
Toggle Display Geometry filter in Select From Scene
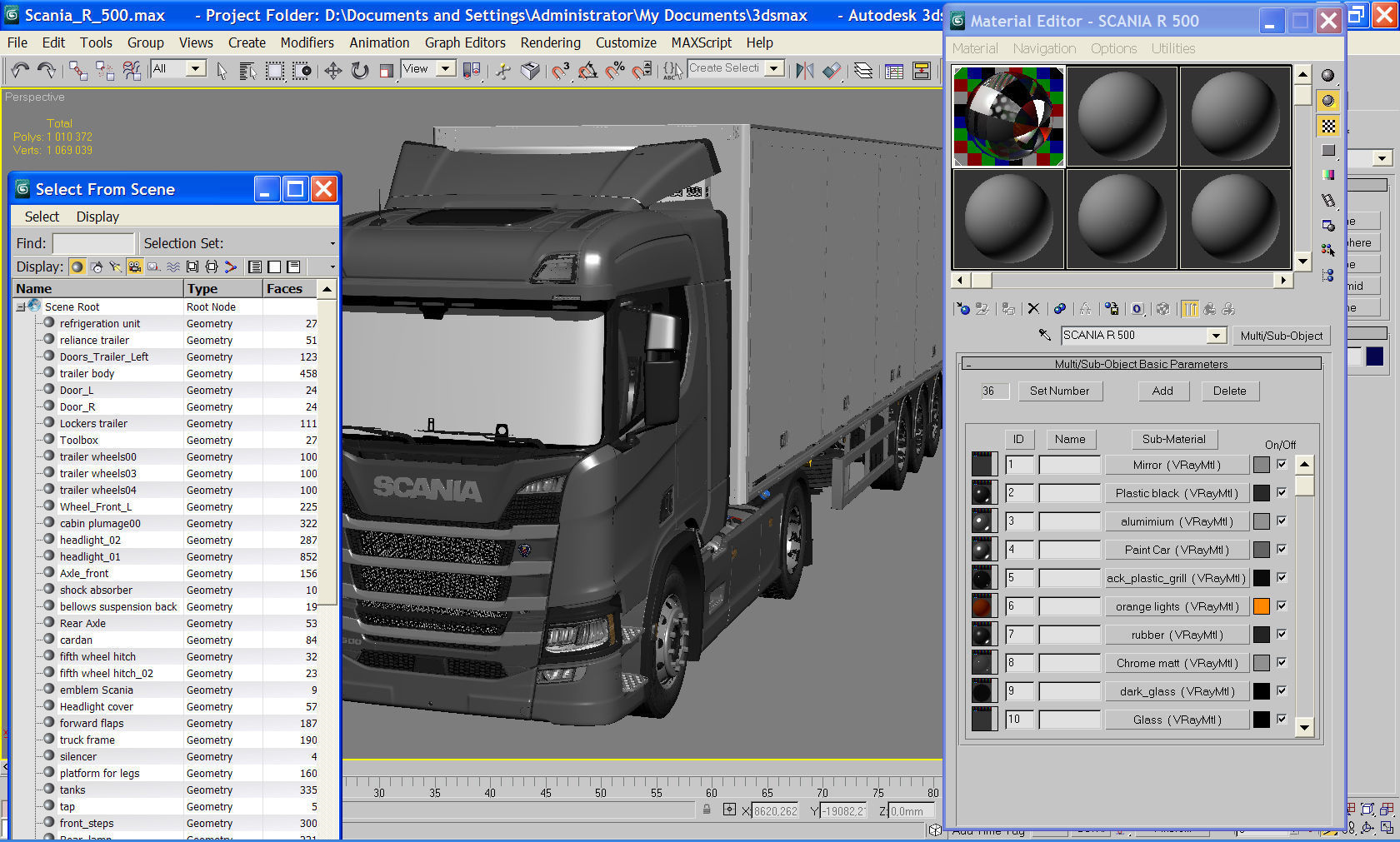(x=77, y=267)
